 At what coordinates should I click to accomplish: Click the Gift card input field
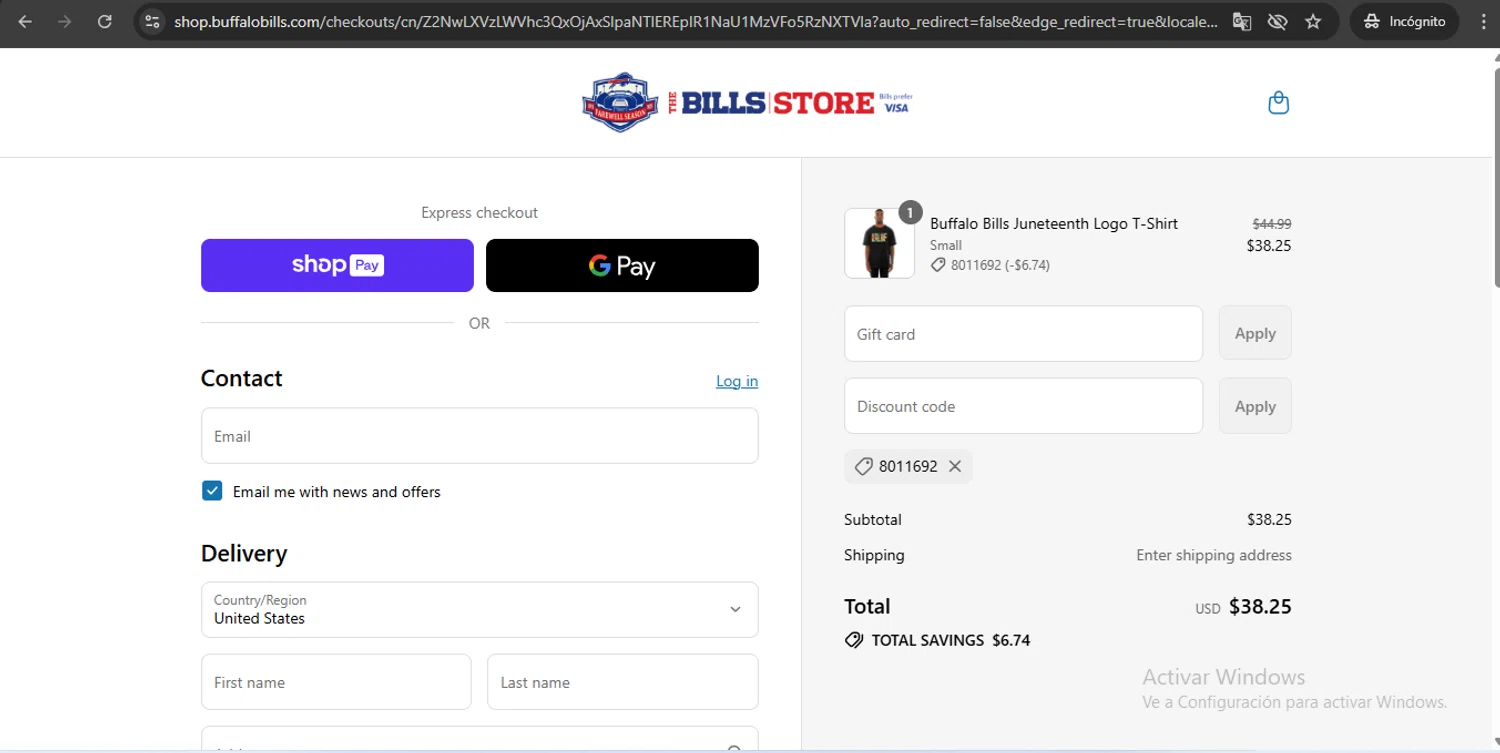(1023, 334)
